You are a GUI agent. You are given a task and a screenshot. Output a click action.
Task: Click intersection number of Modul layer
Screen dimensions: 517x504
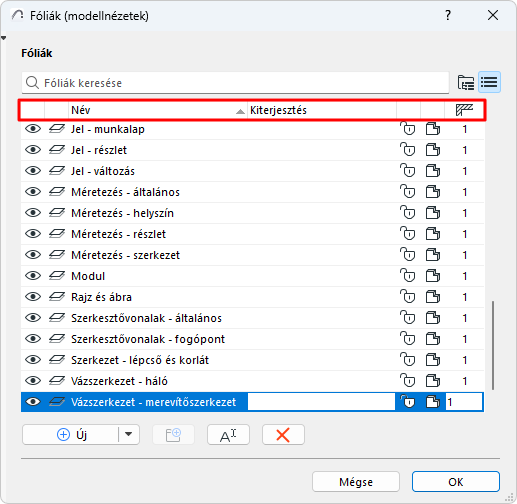click(465, 276)
